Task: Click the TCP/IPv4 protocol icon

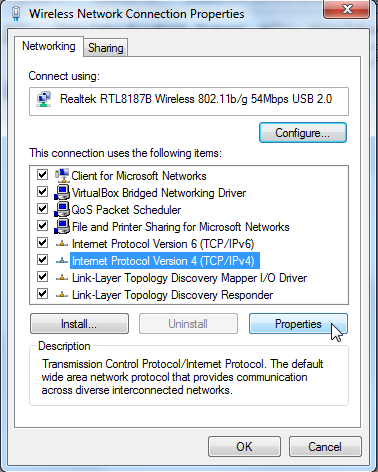Action: point(62,261)
